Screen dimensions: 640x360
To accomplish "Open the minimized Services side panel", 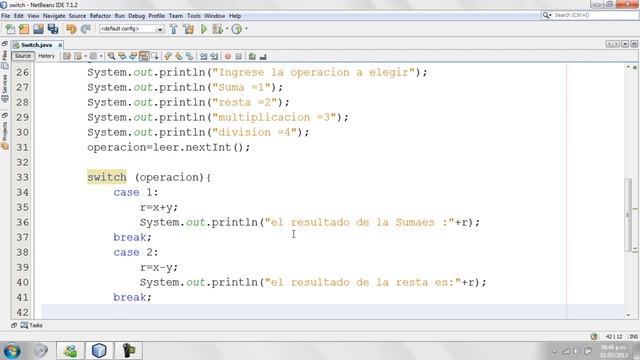I will click(5, 88).
